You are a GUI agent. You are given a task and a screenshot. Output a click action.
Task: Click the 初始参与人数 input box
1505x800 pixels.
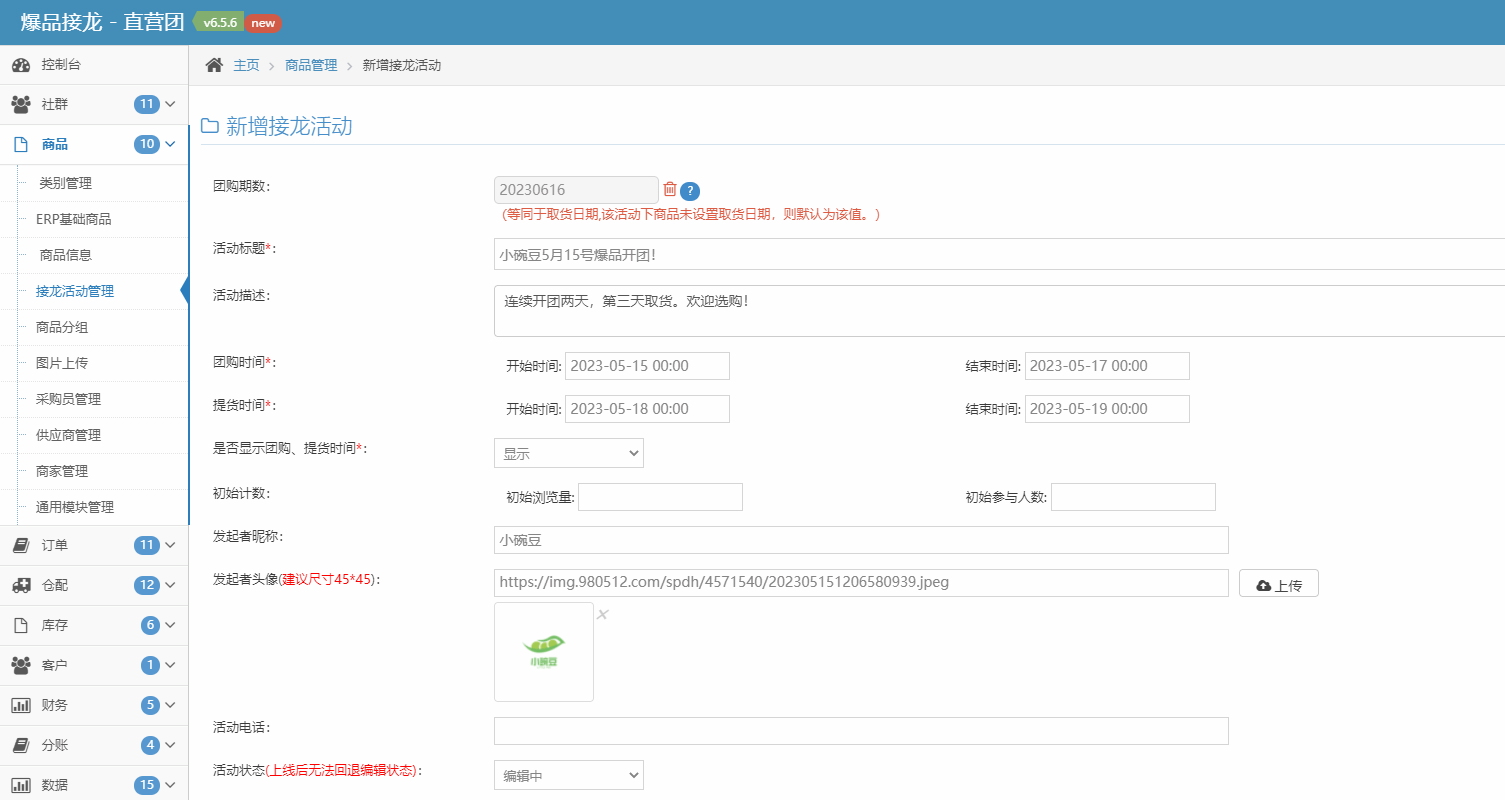(x=1133, y=497)
